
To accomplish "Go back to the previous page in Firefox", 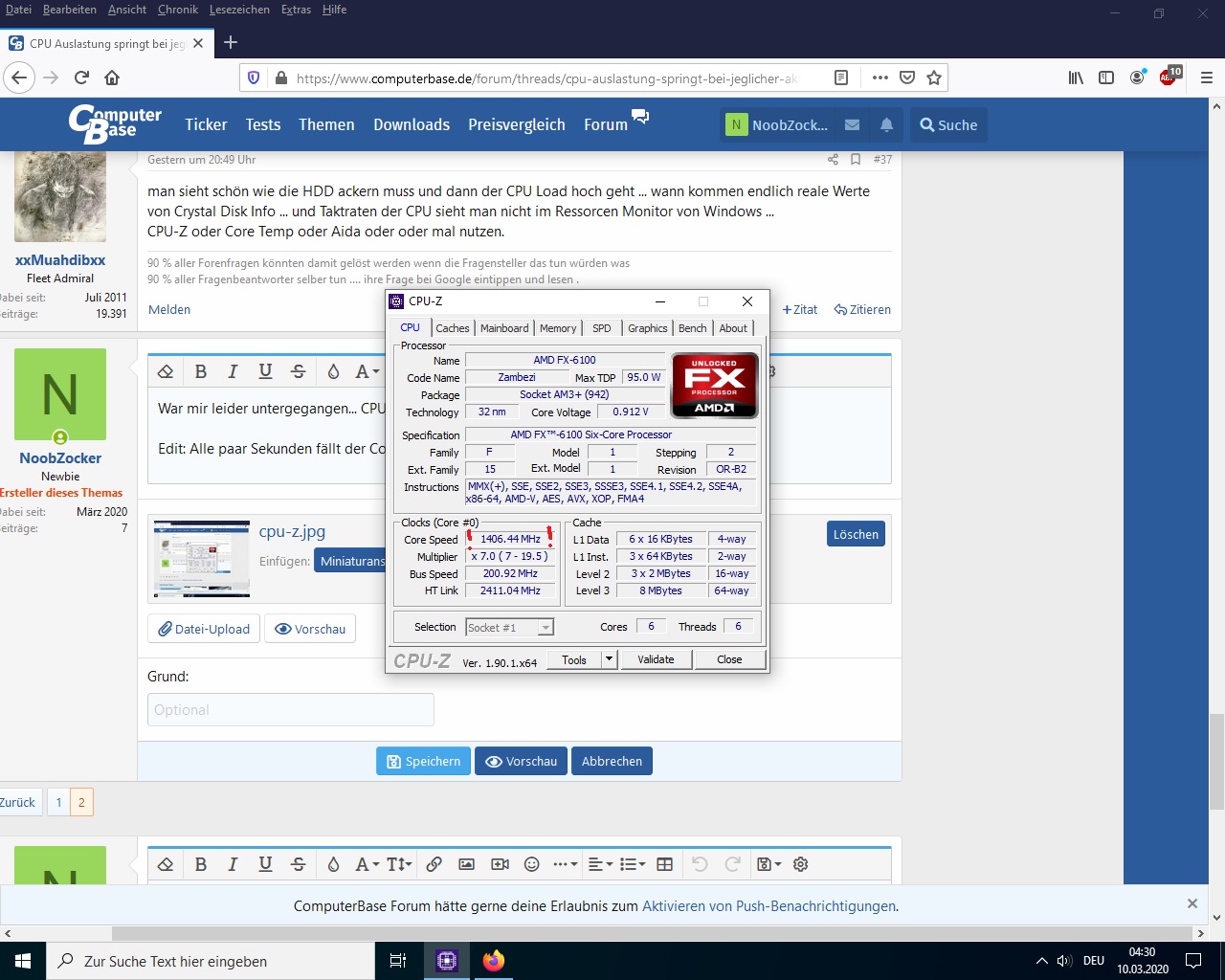I will pyautogui.click(x=20, y=78).
